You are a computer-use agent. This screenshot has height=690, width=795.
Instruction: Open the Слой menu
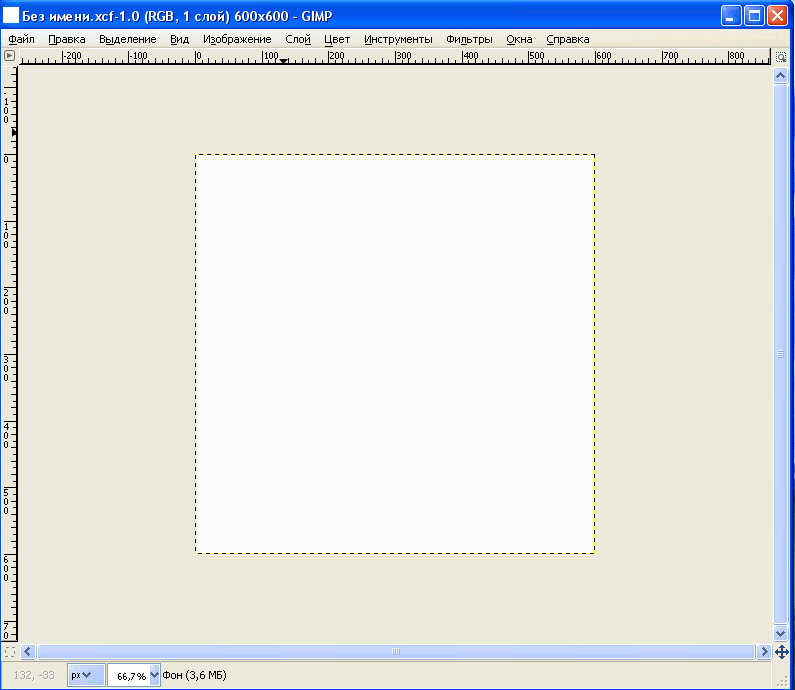tap(298, 39)
